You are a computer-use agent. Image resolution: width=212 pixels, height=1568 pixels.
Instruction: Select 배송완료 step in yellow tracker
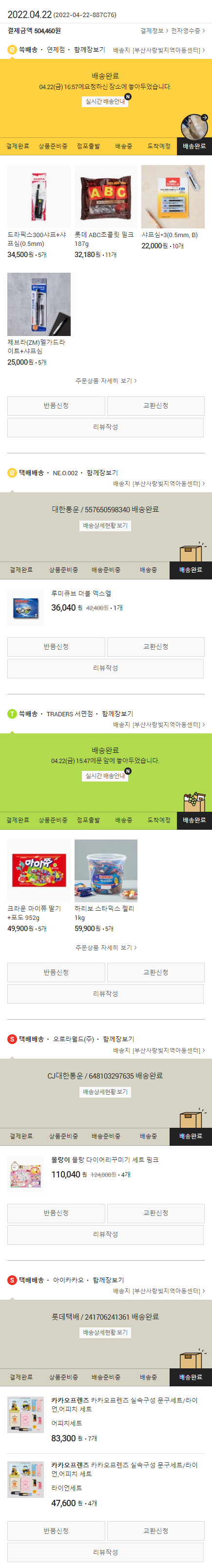(x=194, y=146)
